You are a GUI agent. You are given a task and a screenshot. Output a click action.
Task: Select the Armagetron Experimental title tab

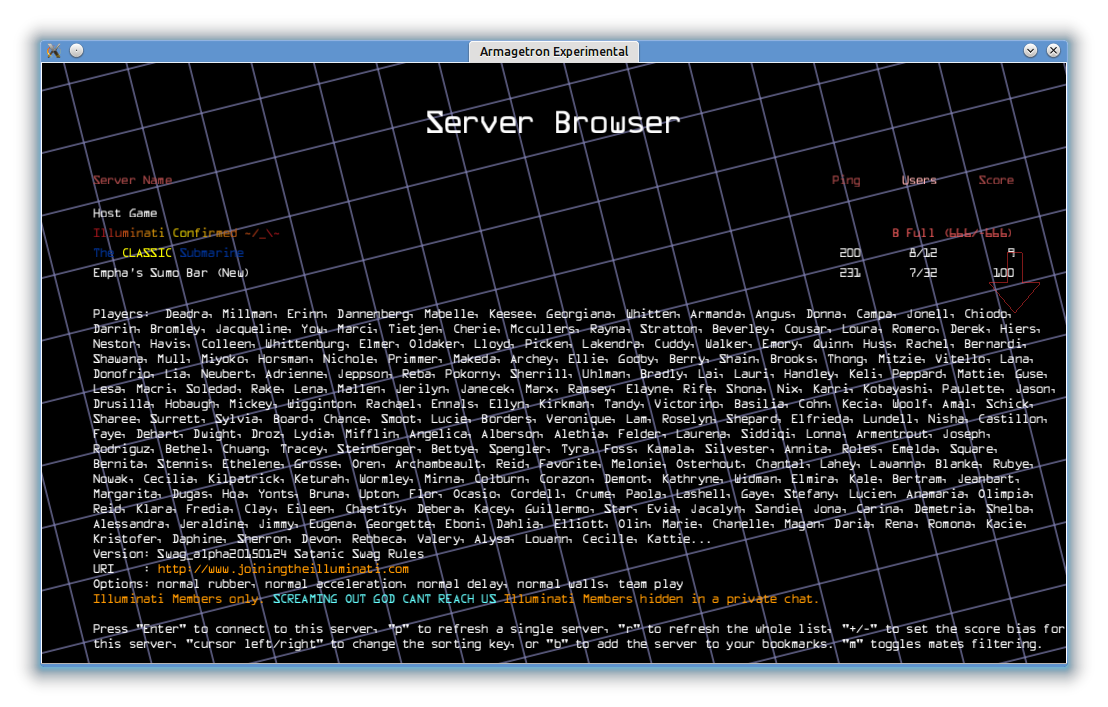pos(553,51)
